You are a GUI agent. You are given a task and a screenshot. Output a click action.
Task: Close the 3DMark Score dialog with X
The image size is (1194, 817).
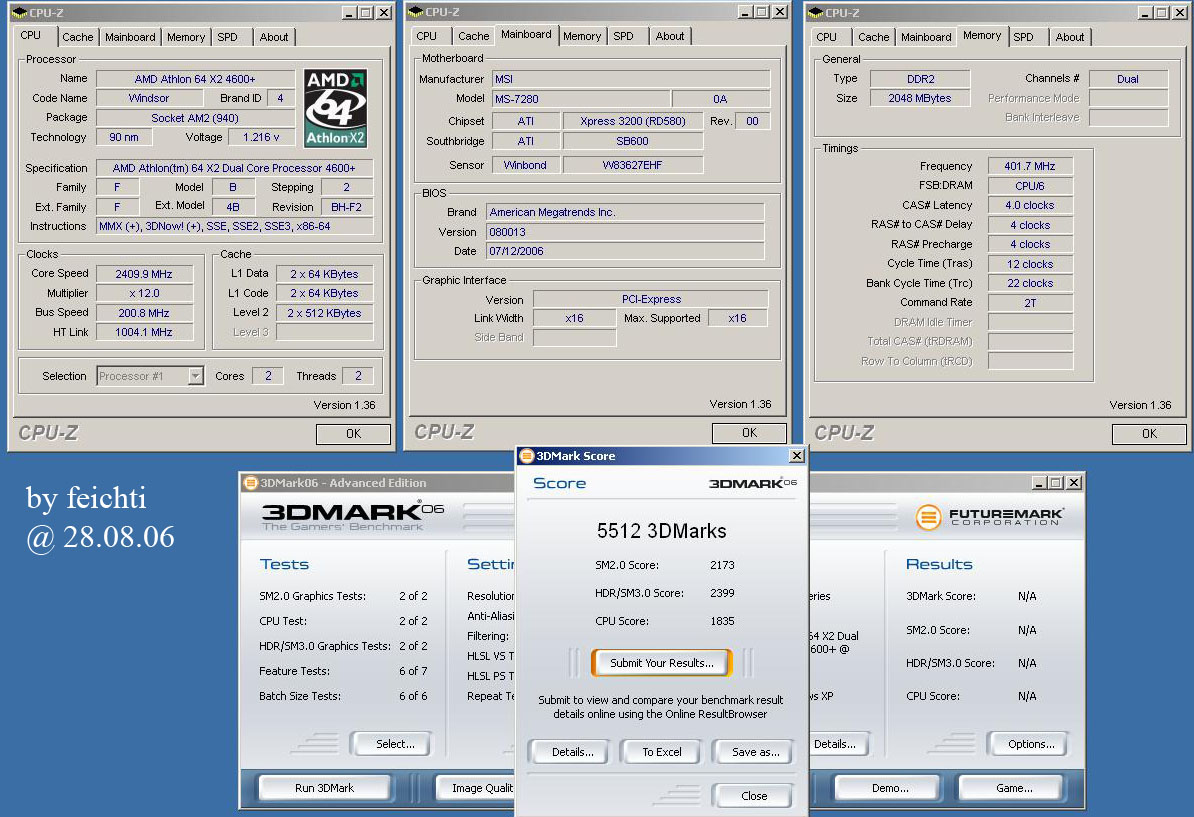click(x=797, y=455)
